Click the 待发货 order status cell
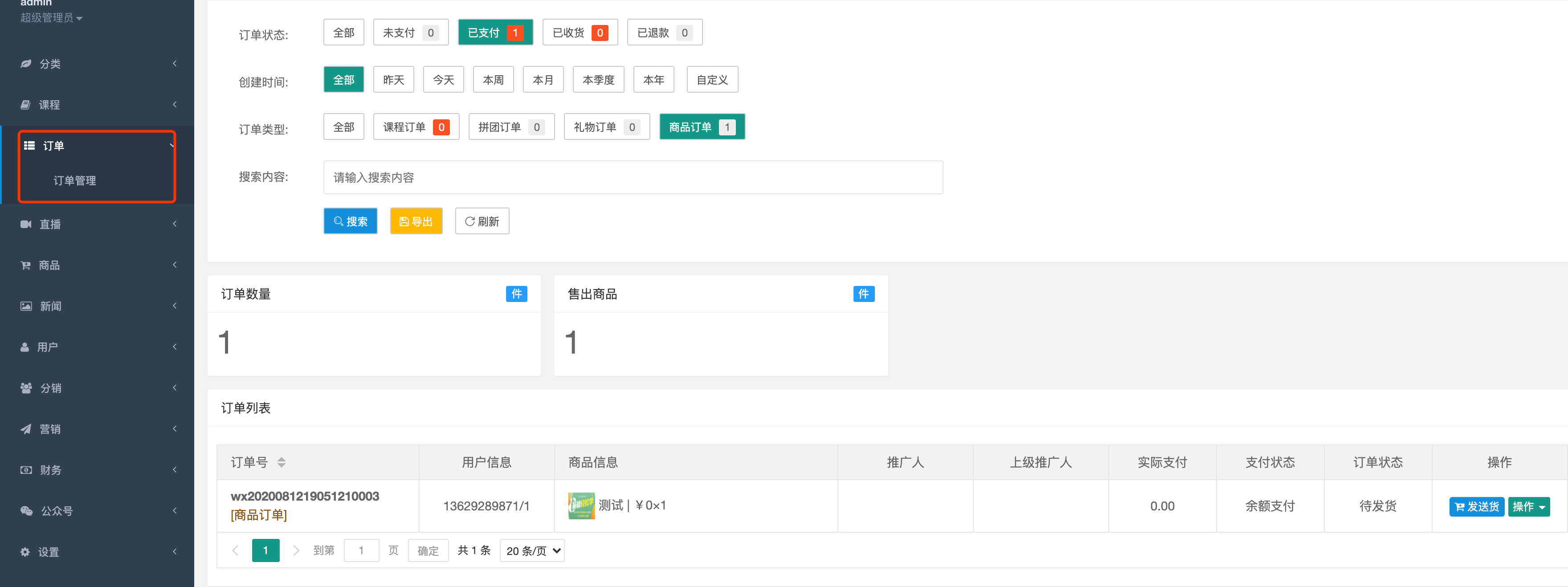 (x=1378, y=506)
